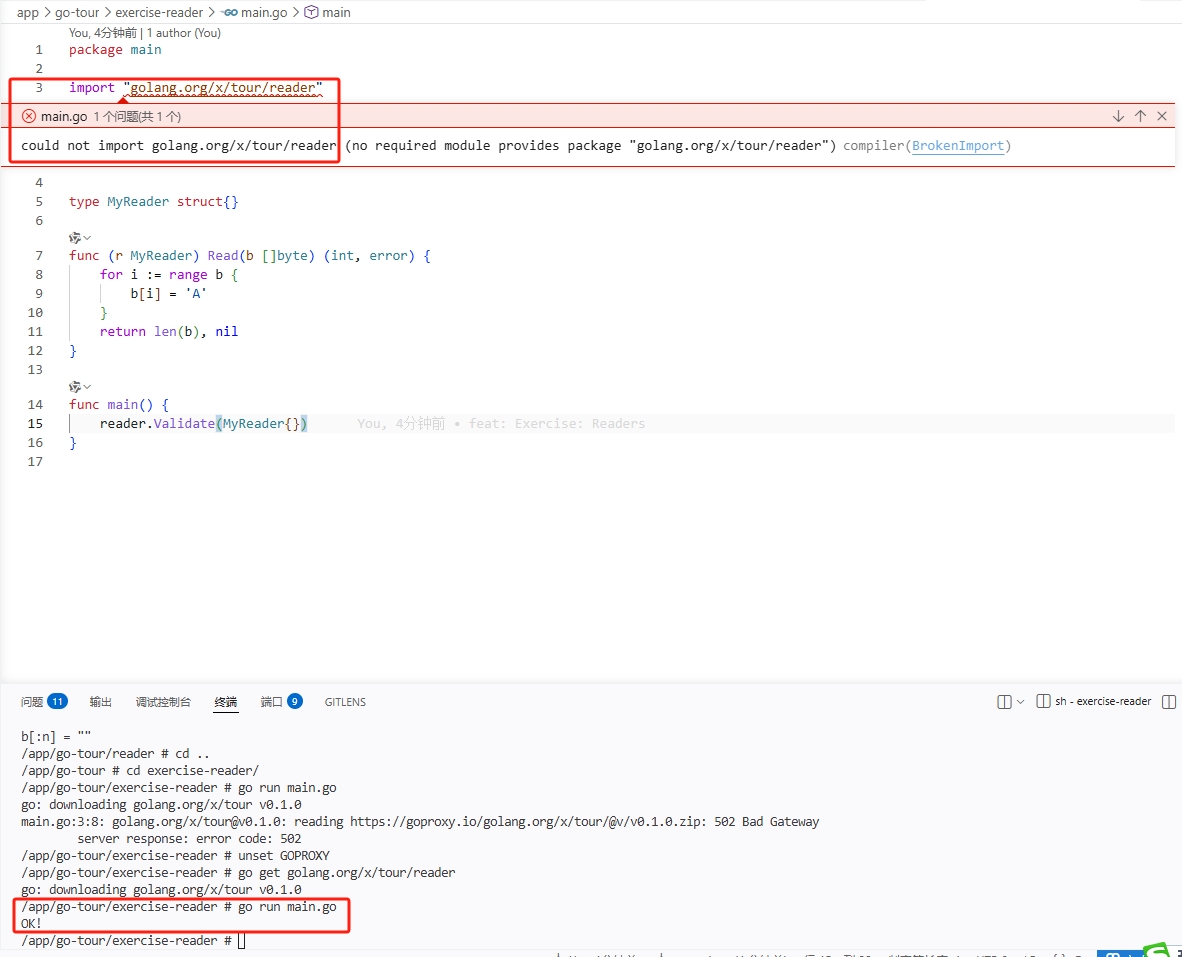Image resolution: width=1182 pixels, height=957 pixels.
Task: Click 'You, 4分钟前' blame code lens
Action: (103, 32)
